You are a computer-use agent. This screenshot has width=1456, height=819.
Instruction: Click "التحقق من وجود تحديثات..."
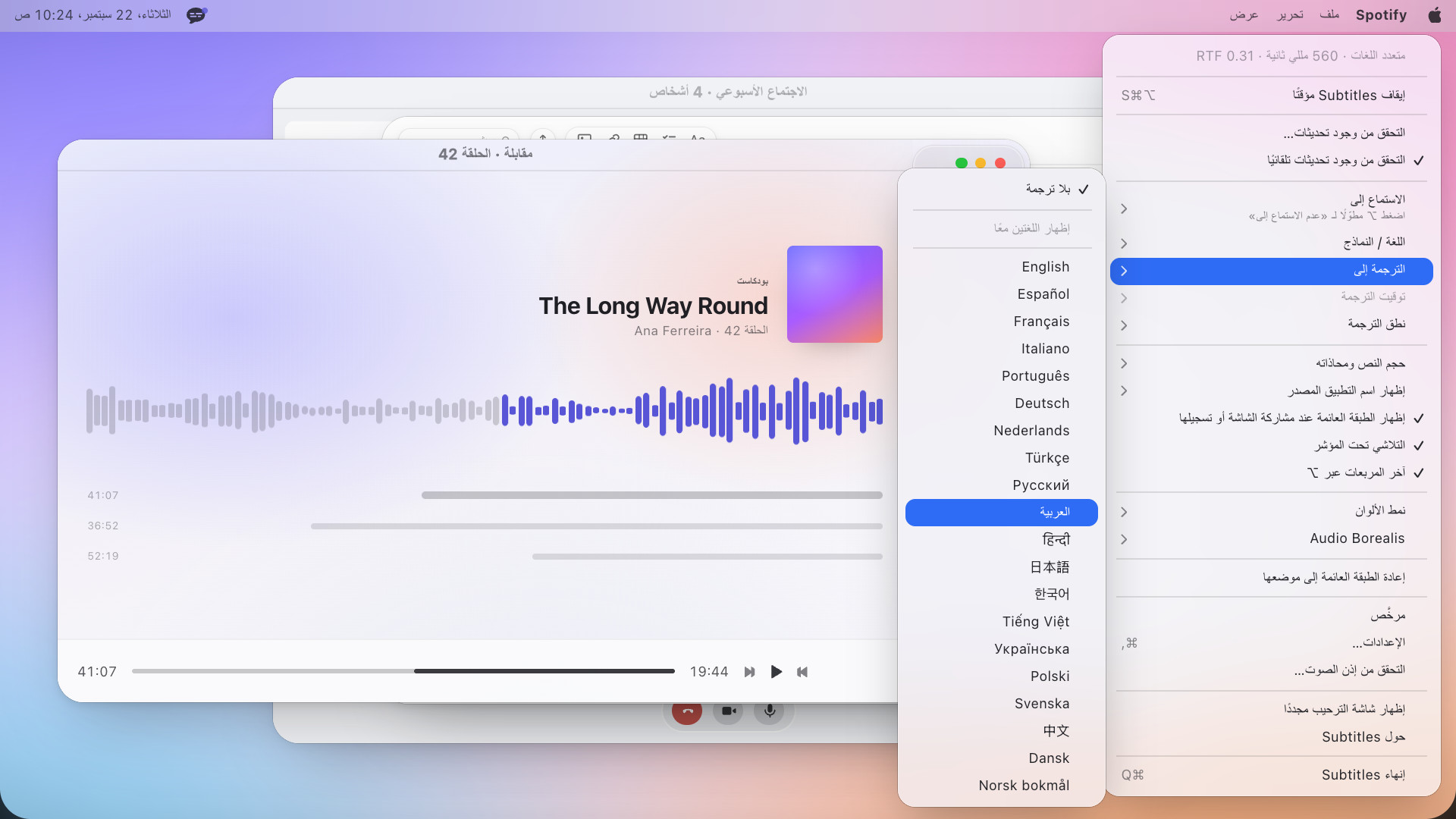coord(1272,133)
